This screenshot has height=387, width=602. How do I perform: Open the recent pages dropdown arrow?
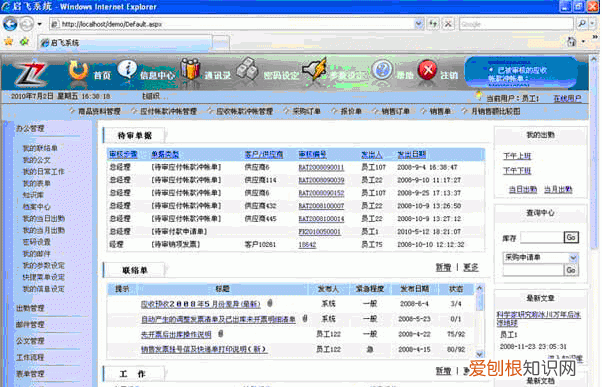(x=40, y=24)
